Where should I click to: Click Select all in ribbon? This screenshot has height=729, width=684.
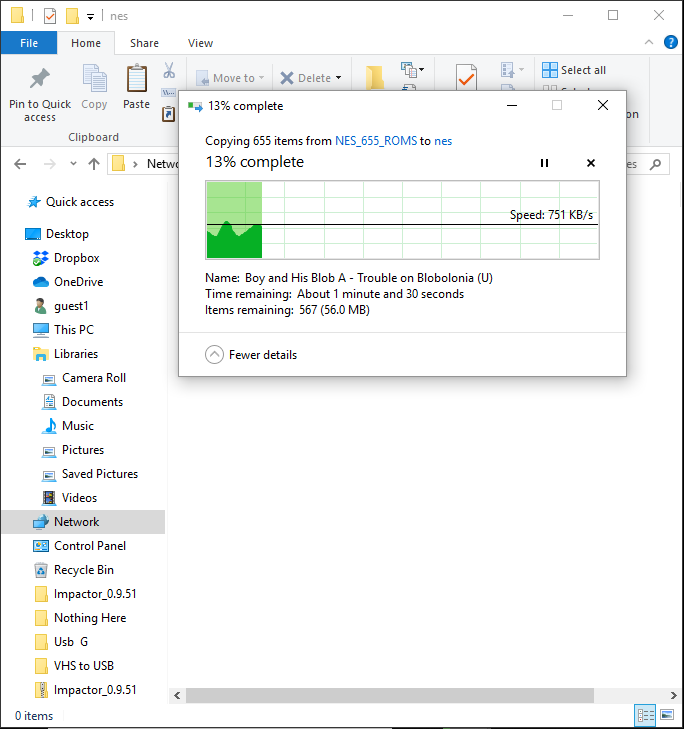click(574, 70)
